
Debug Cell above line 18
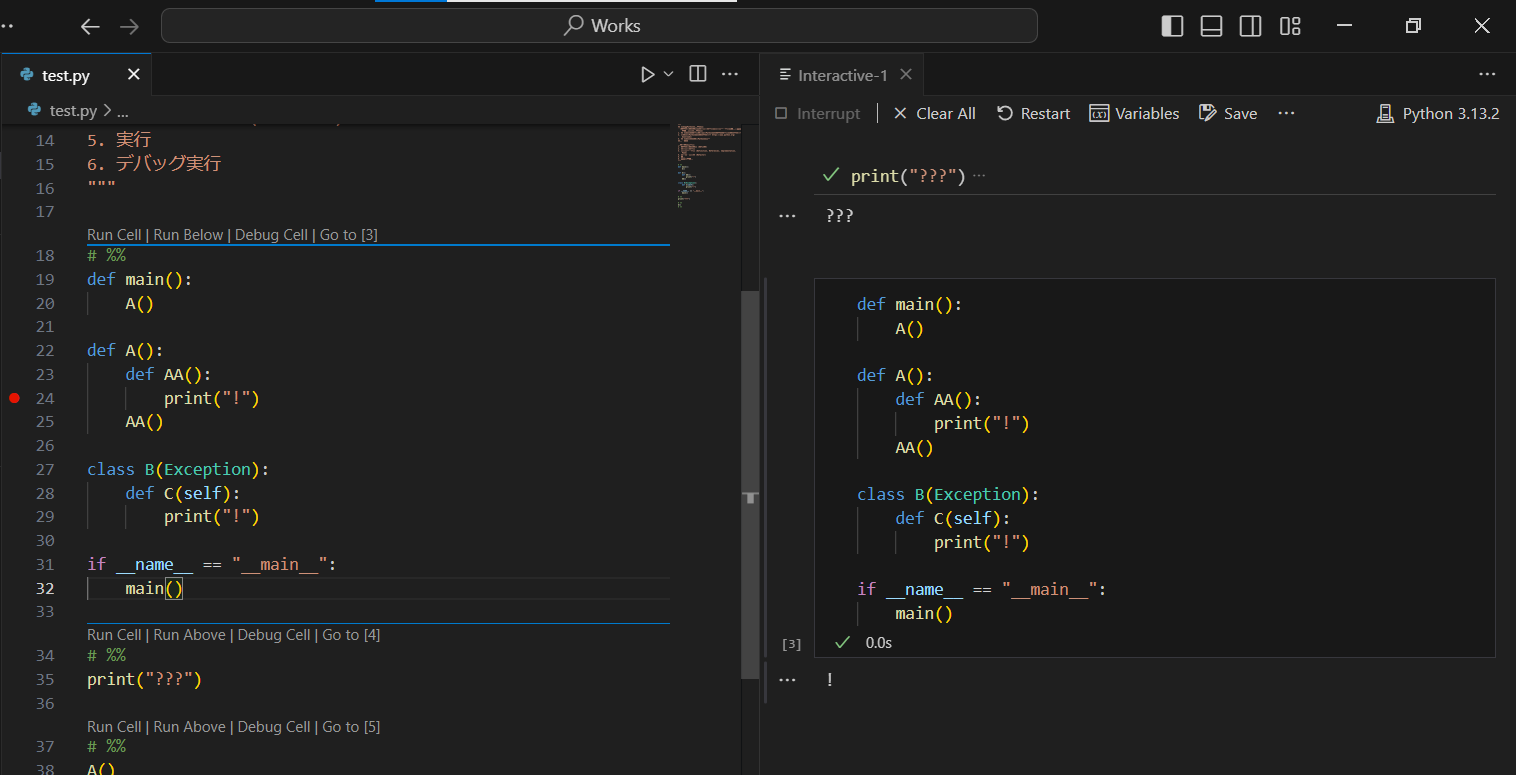[271, 235]
